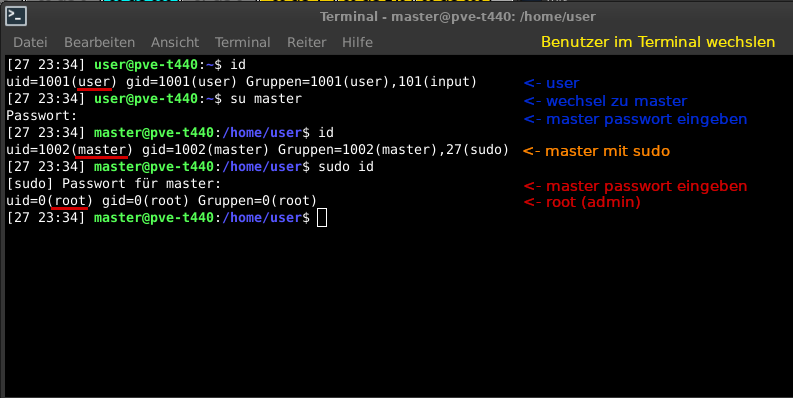Click the underlined 'root' in uid output
This screenshot has height=398, width=793.
point(70,201)
